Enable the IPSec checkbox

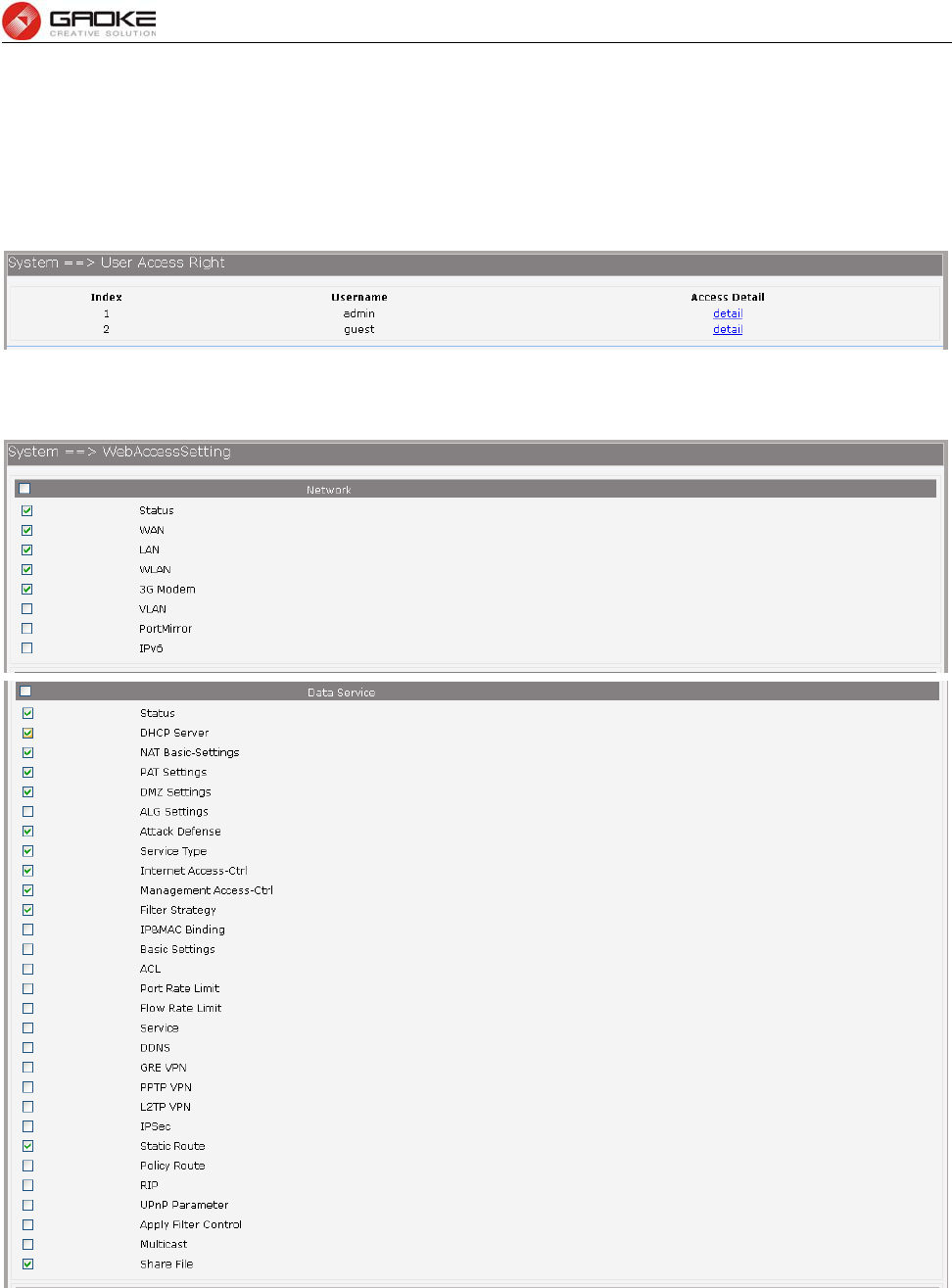coord(28,1126)
